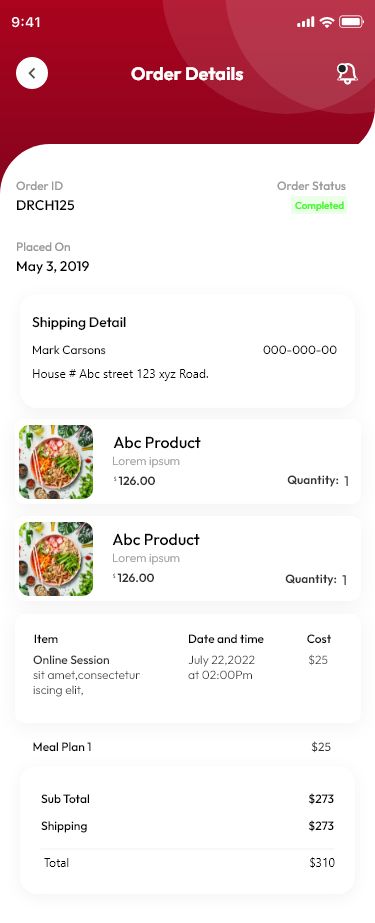Image resolution: width=375 pixels, height=923 pixels.
Task: Open the second Abc Product food image
Action: pyautogui.click(x=56, y=559)
